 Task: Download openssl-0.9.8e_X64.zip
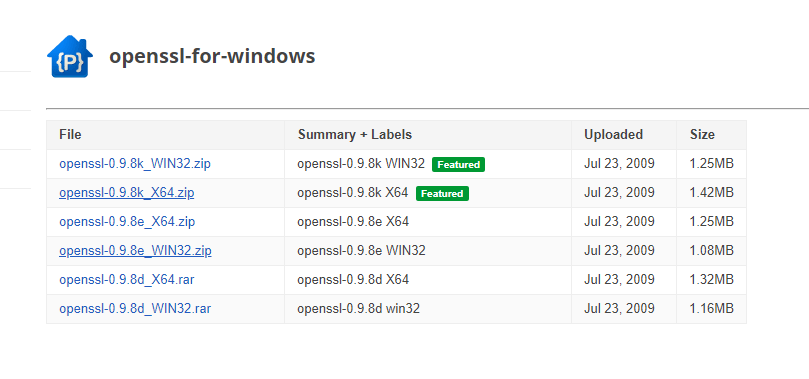click(127, 222)
